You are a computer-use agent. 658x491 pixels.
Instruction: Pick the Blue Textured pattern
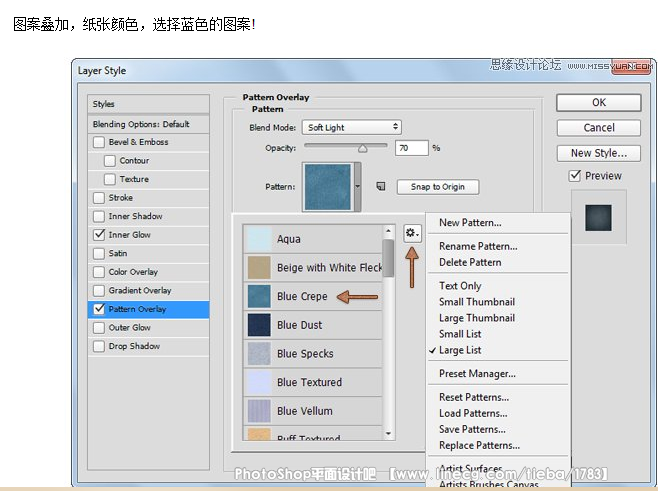pos(313,382)
